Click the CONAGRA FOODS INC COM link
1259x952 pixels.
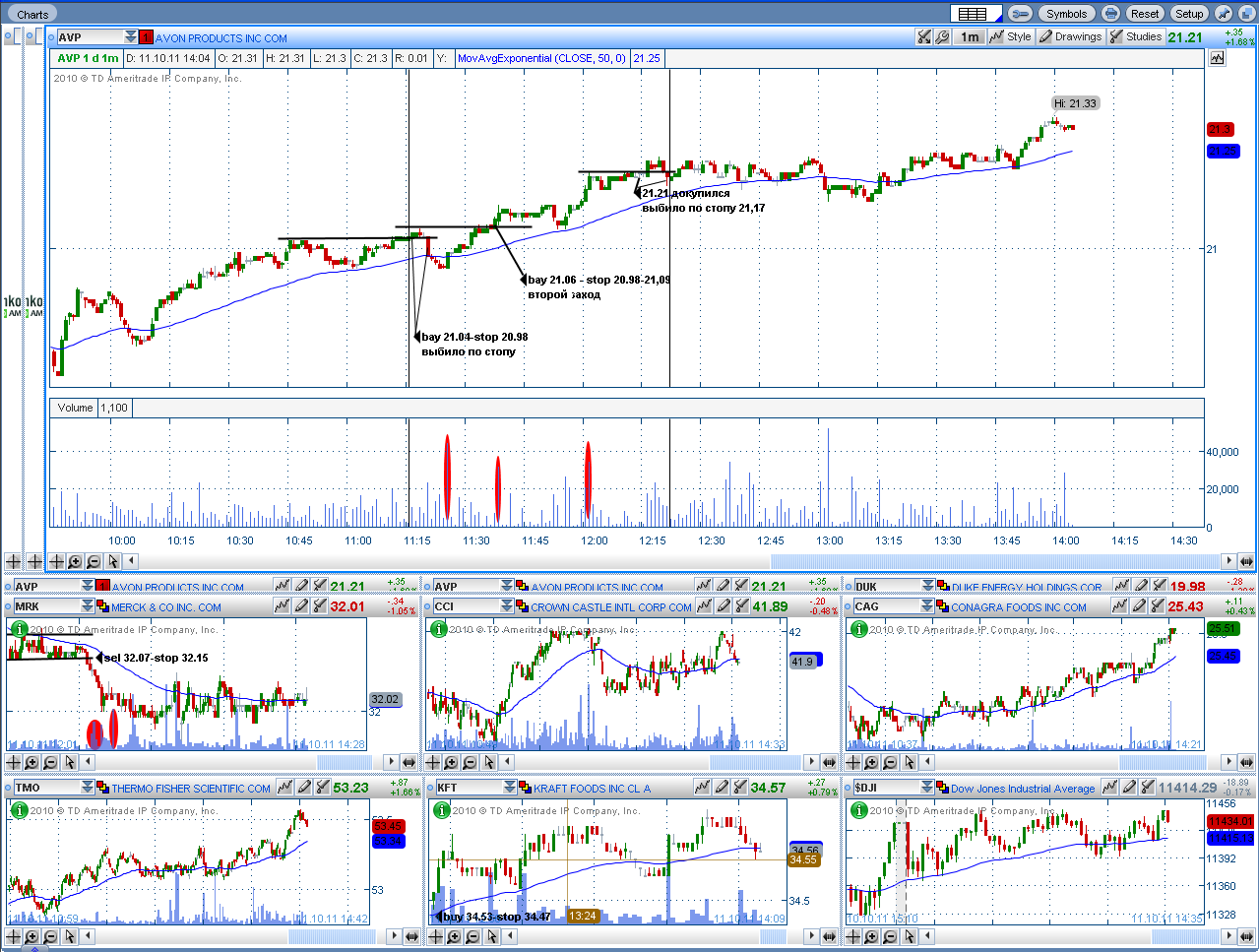[1019, 608]
